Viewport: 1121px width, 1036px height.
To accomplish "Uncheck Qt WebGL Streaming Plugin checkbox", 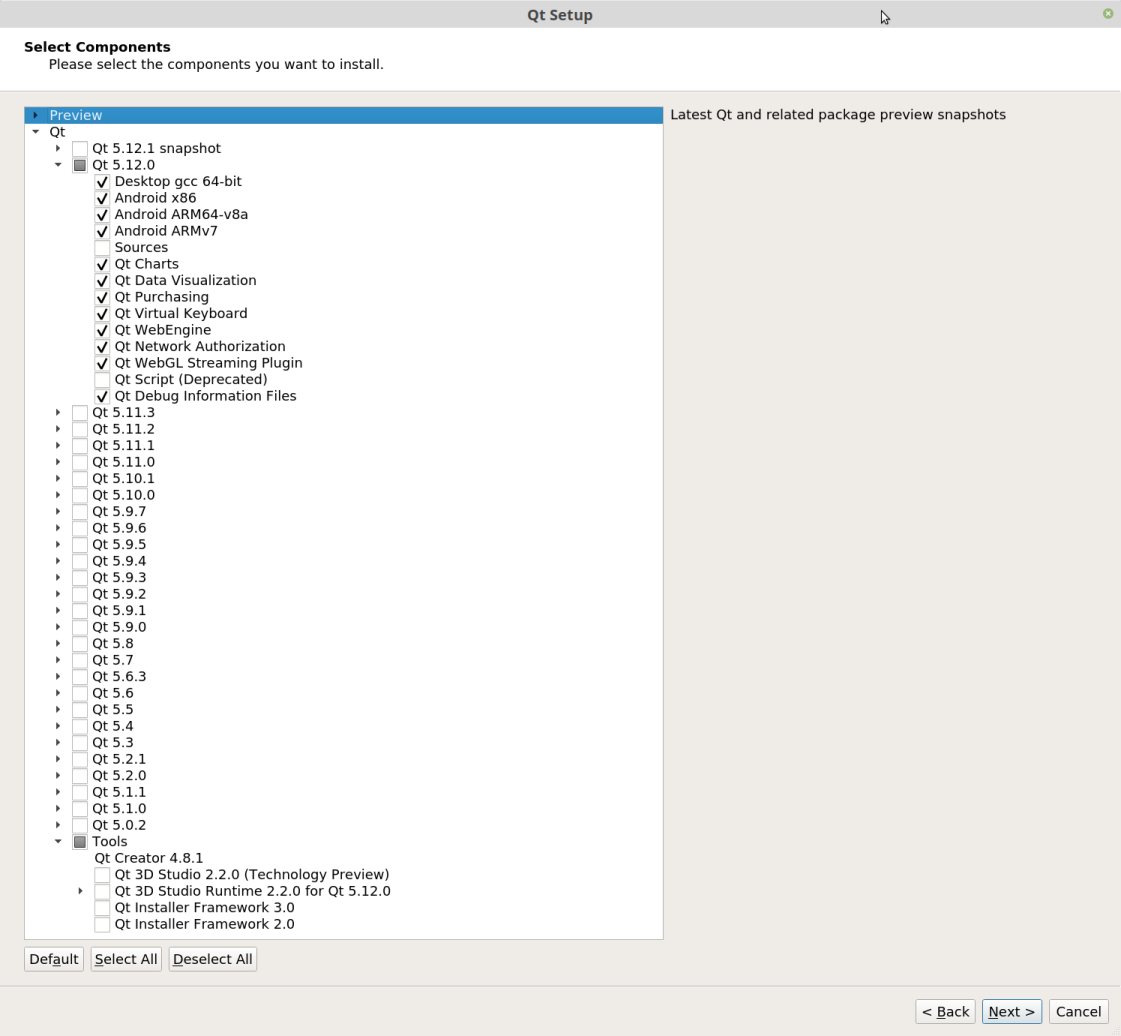I will pos(102,363).
